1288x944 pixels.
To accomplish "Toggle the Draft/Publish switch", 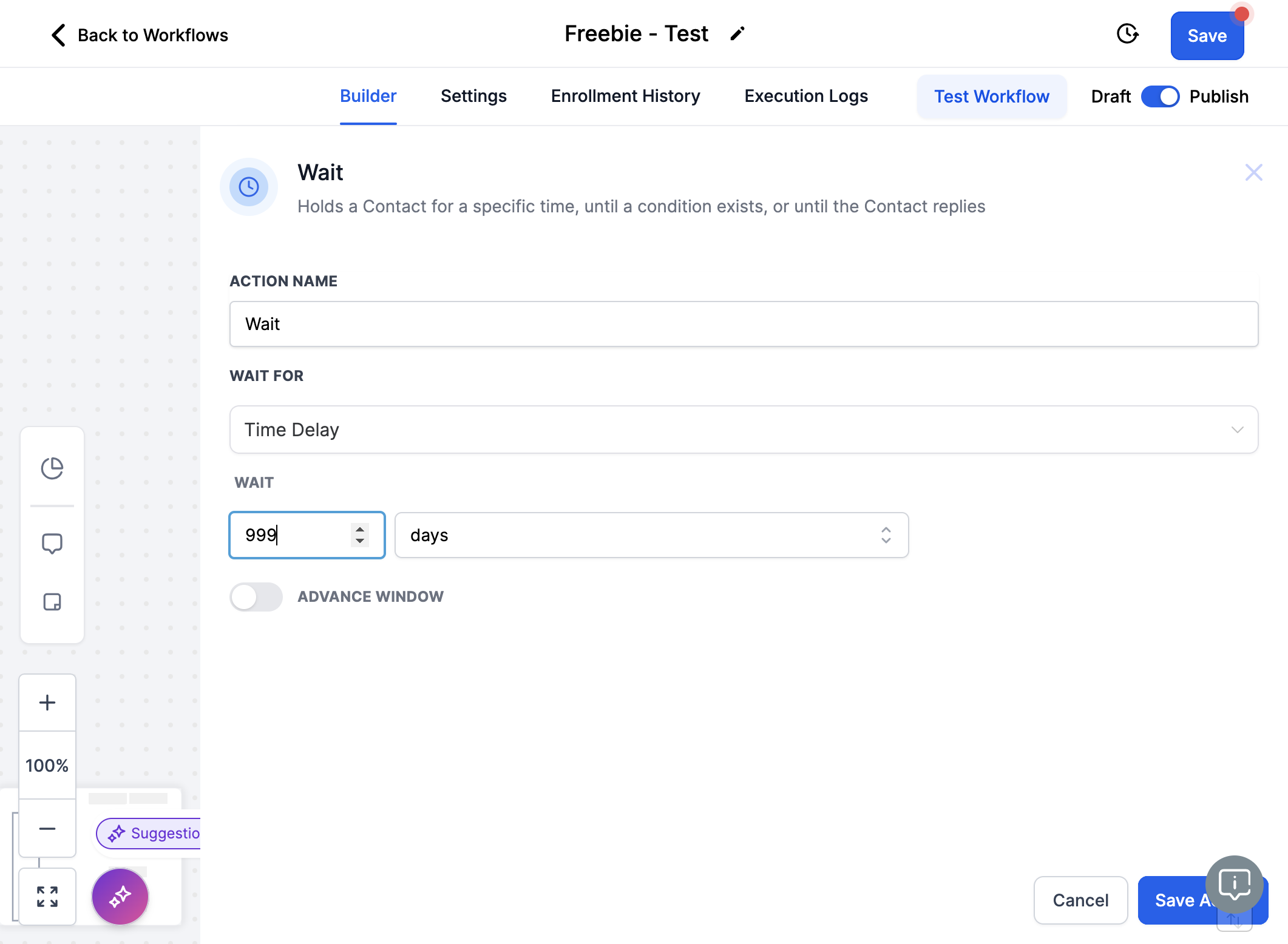I will [x=1160, y=96].
